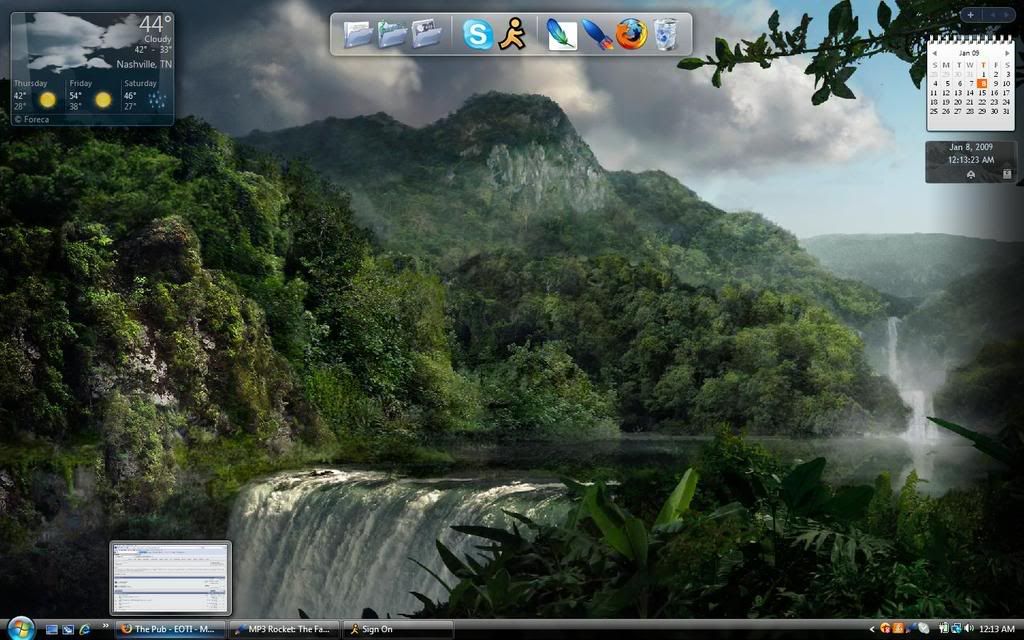Open AIM running-man icon in the dock
This screenshot has height=640, width=1024.
tap(514, 33)
